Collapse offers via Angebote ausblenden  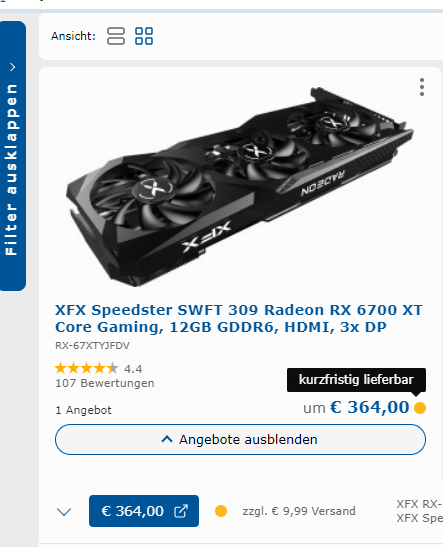[240, 440]
